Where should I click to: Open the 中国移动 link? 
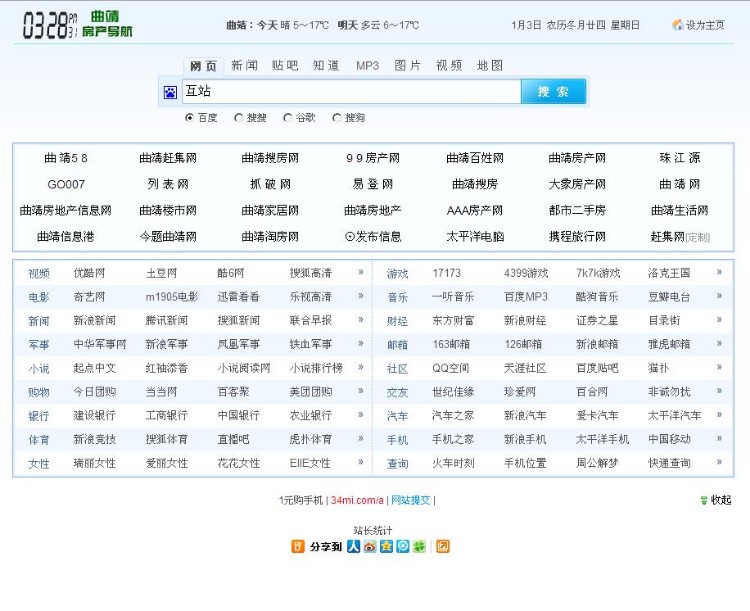(669, 439)
